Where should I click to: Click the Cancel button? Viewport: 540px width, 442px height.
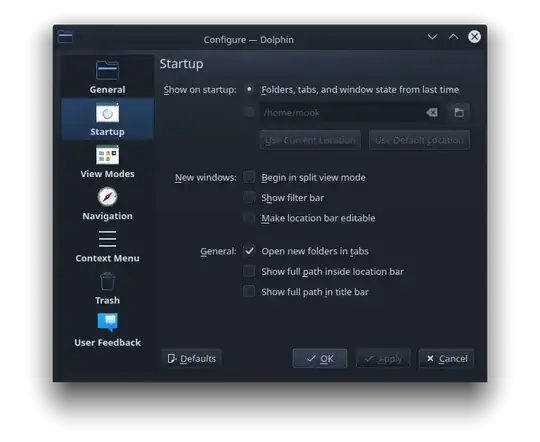coord(446,359)
